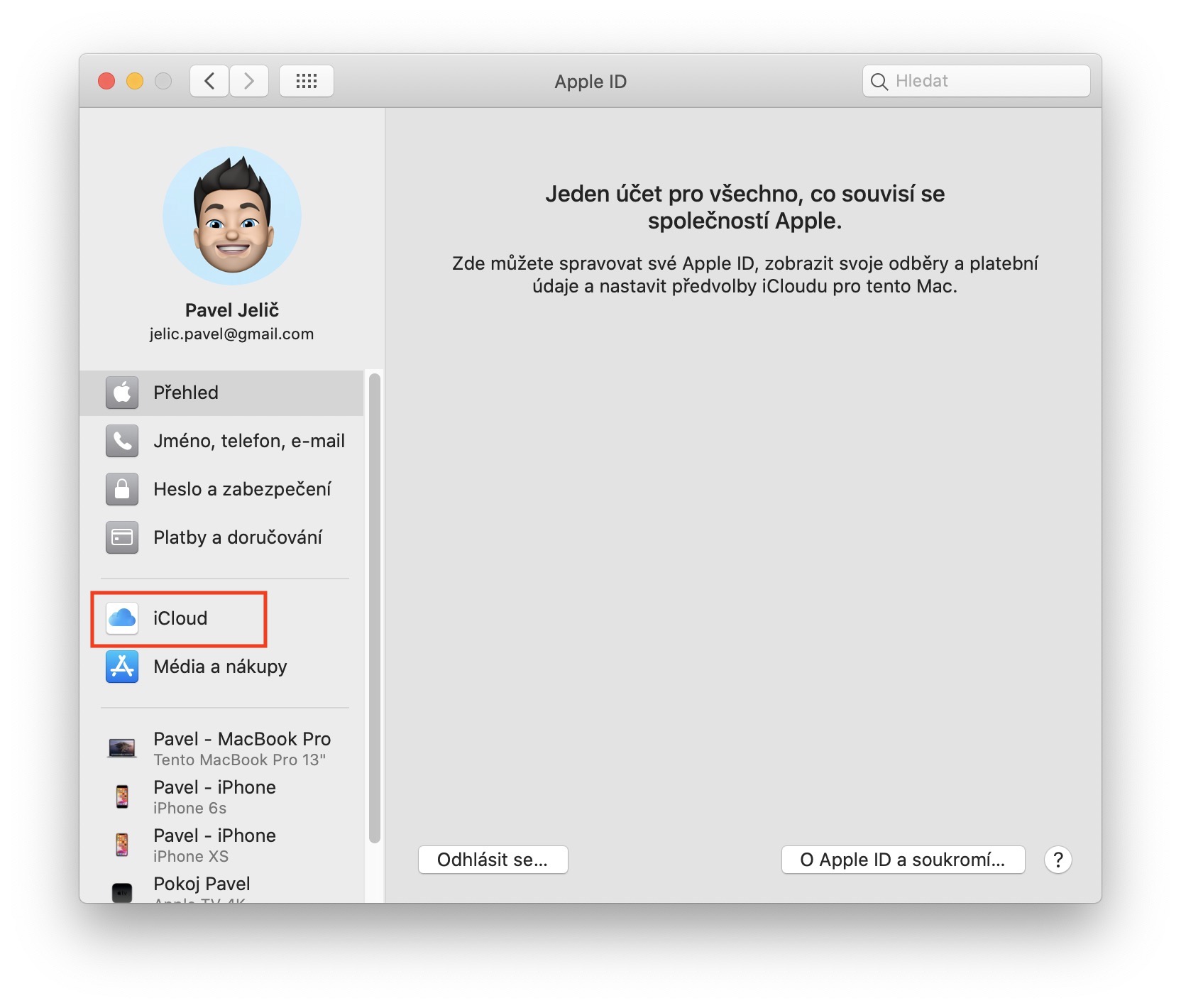The height and width of the screenshot is (1008, 1181).
Task: Click the iPhone XS device icon
Action: click(x=122, y=845)
